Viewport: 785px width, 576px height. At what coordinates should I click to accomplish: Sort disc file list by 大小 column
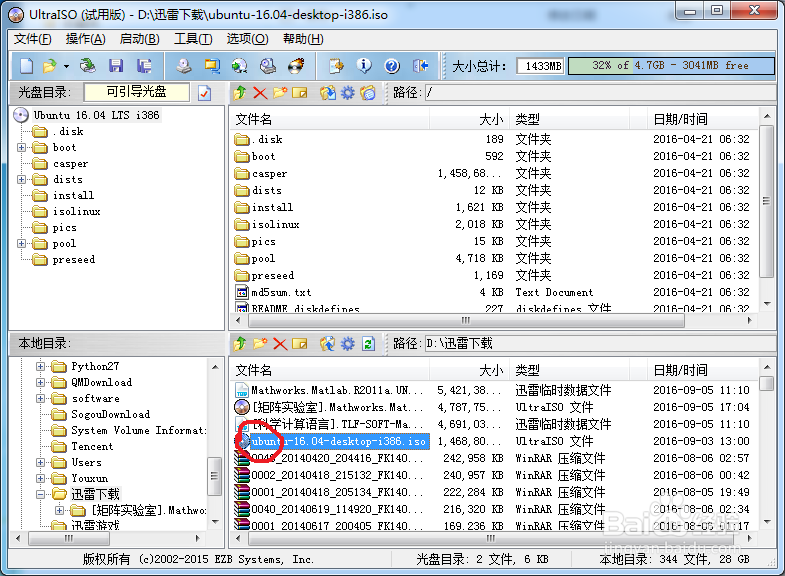468,119
